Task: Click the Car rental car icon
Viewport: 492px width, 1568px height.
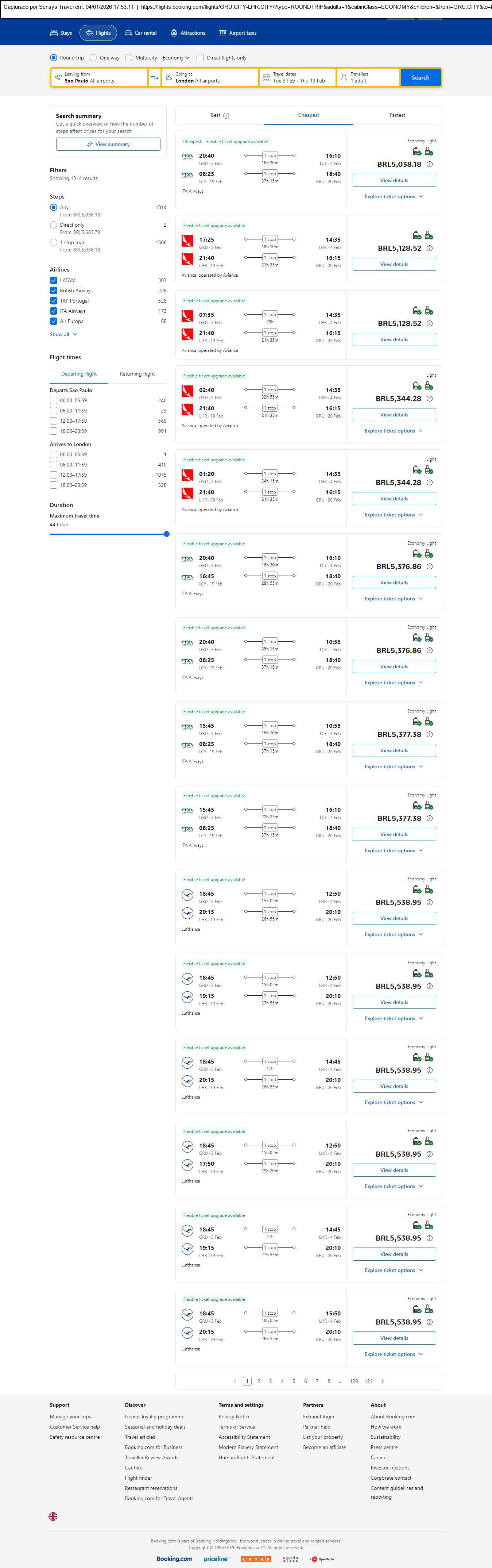Action: pos(128,33)
